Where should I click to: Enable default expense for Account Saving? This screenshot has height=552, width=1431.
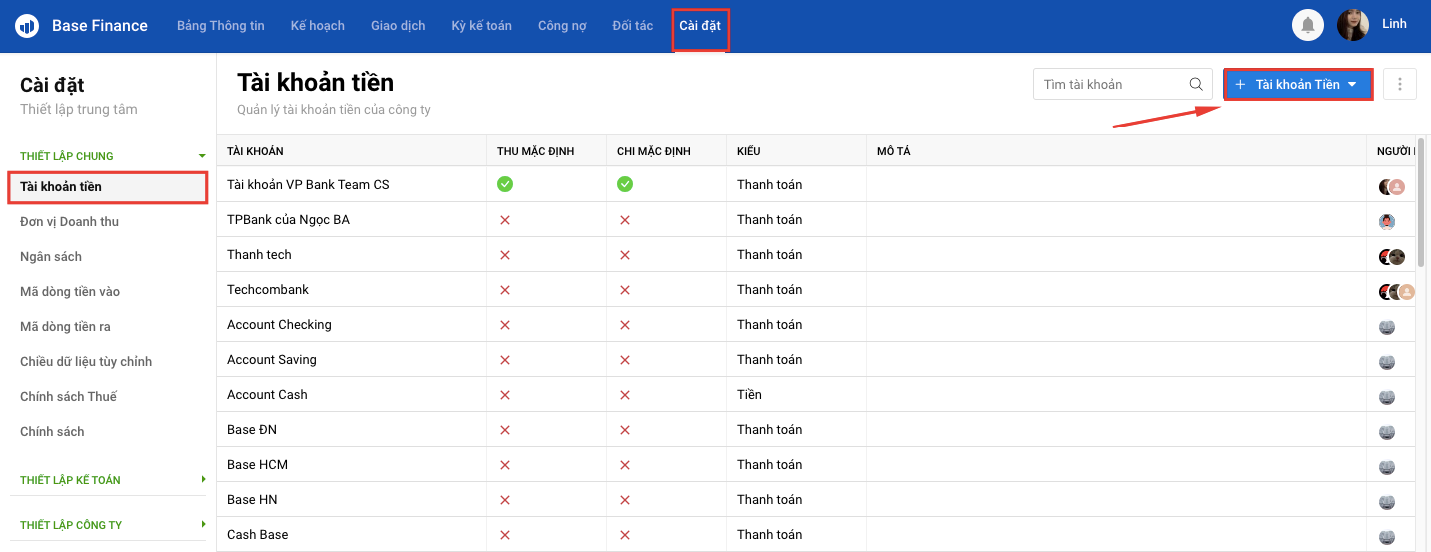point(625,360)
